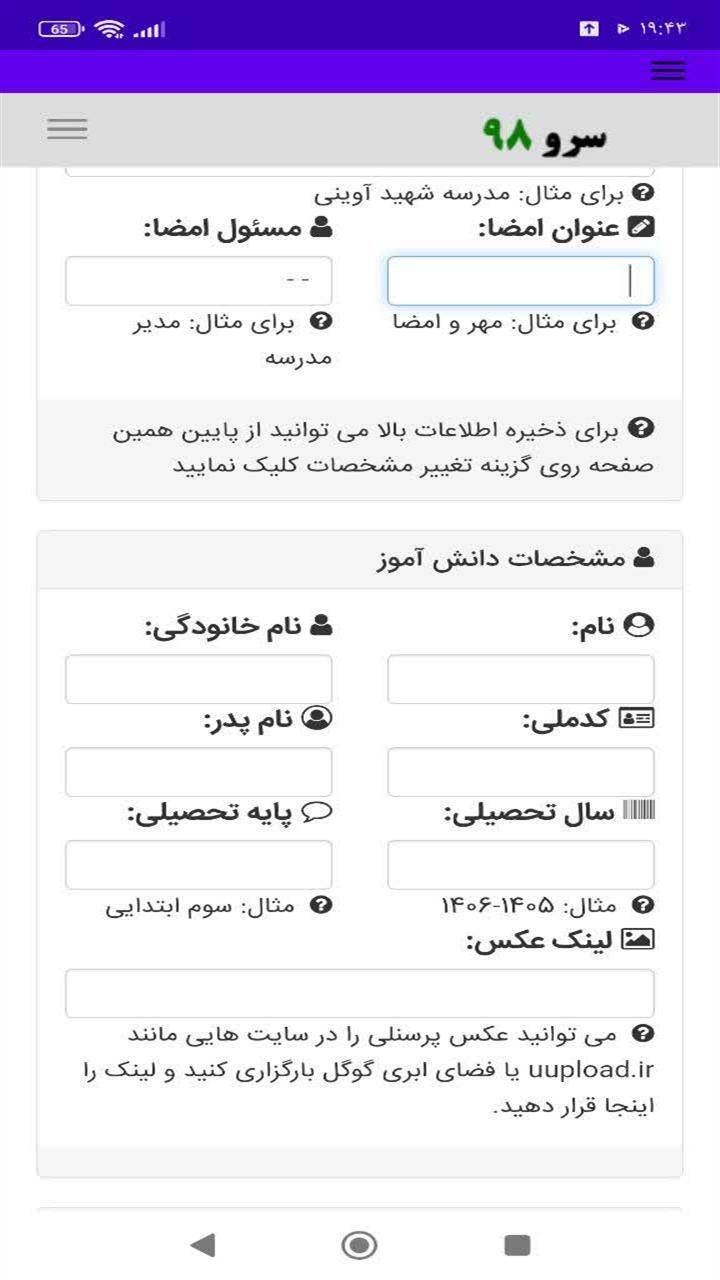Focus the نام پدر input field
Screen dimensions: 720x1280
[x=198, y=772]
